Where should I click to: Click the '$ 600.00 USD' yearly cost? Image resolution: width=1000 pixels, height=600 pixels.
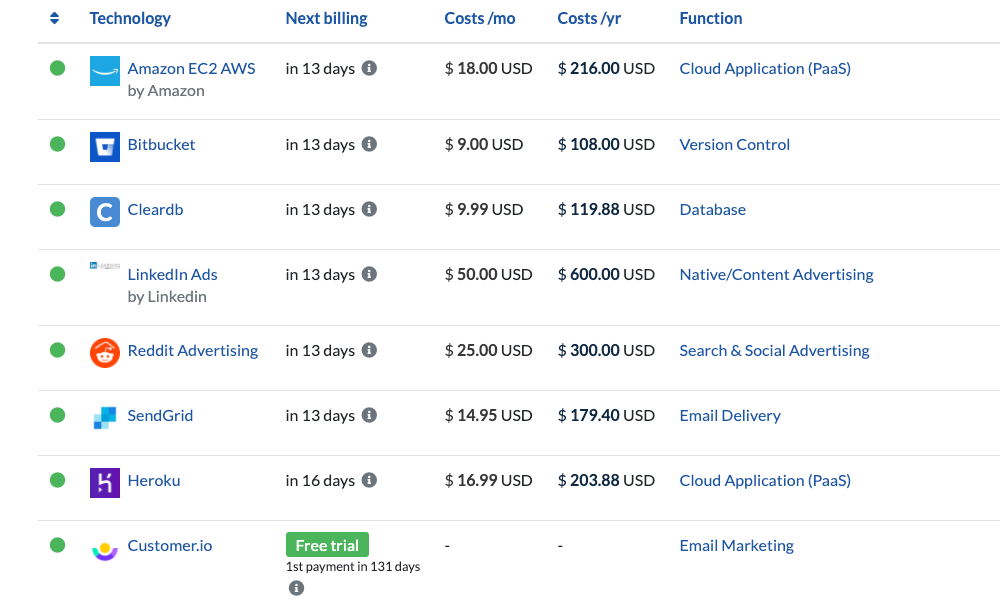pyautogui.click(x=607, y=275)
